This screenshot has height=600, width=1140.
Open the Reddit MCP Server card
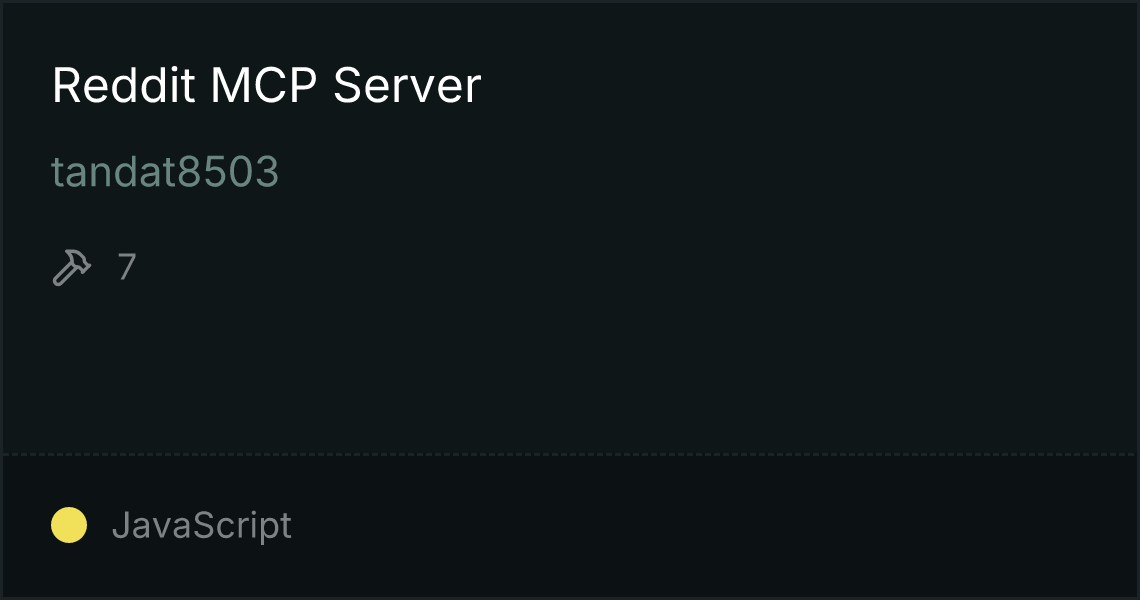tap(570, 300)
